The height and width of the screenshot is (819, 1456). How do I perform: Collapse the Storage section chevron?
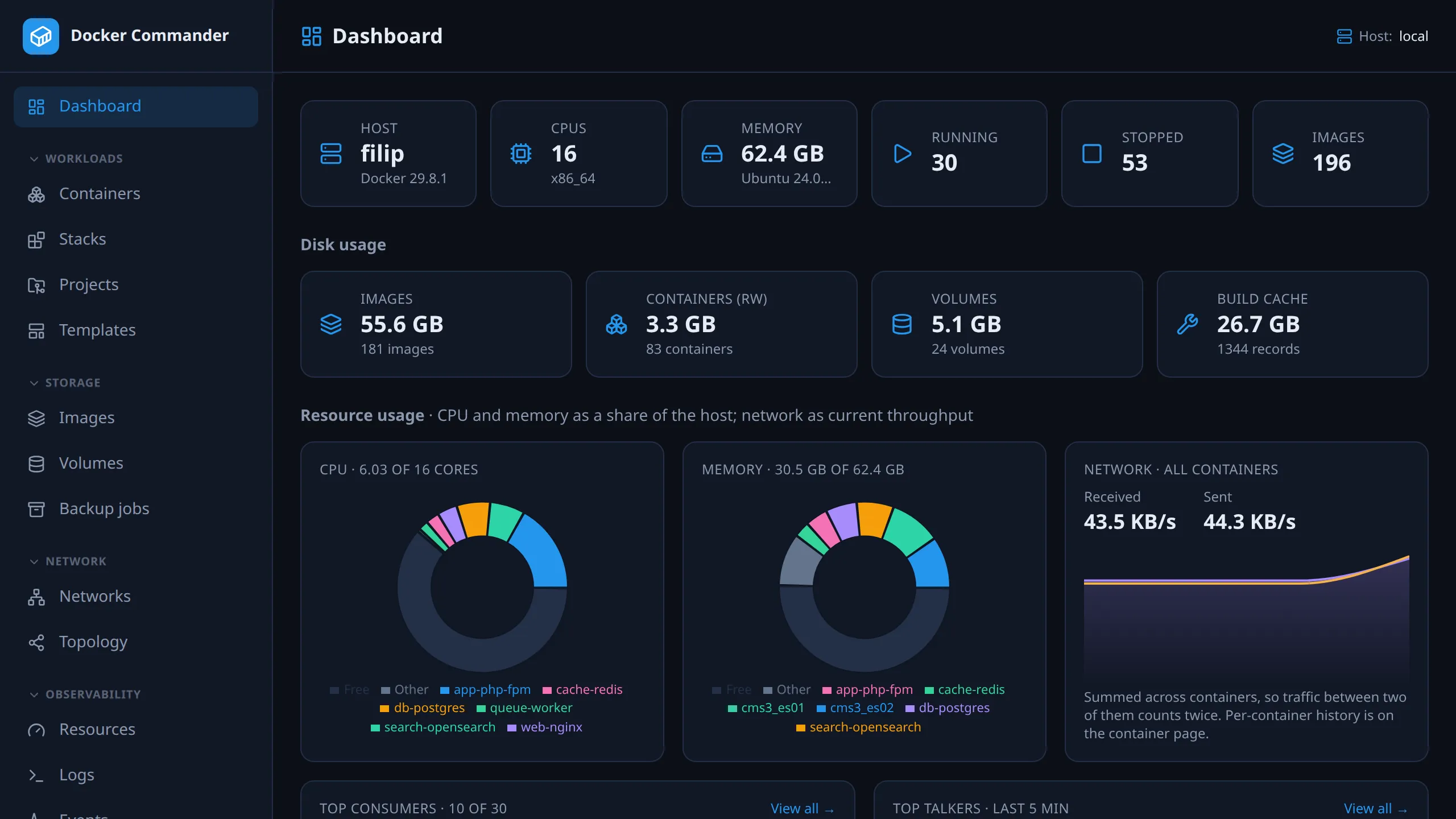pyautogui.click(x=34, y=383)
